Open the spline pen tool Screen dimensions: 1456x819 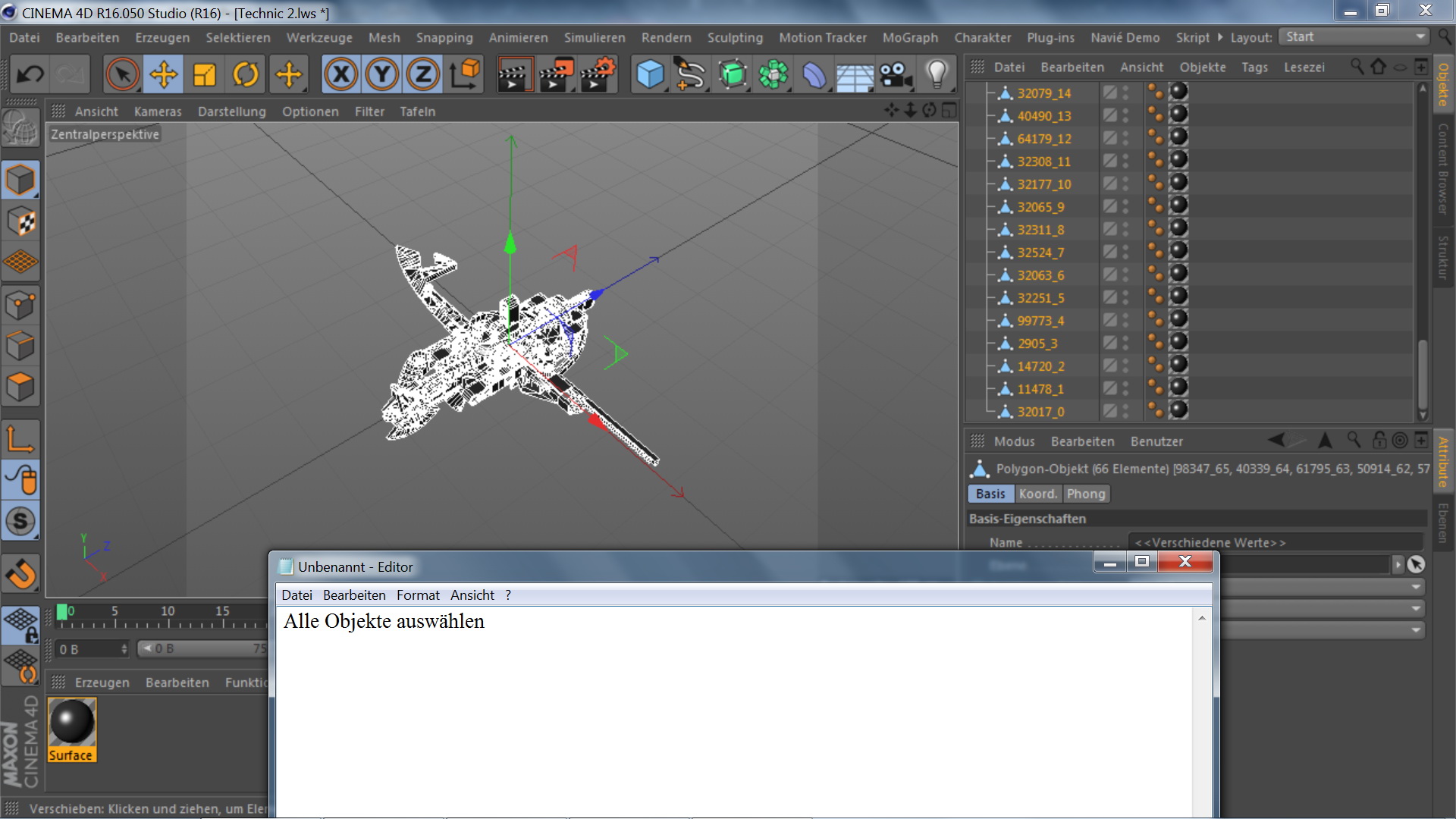coord(690,74)
